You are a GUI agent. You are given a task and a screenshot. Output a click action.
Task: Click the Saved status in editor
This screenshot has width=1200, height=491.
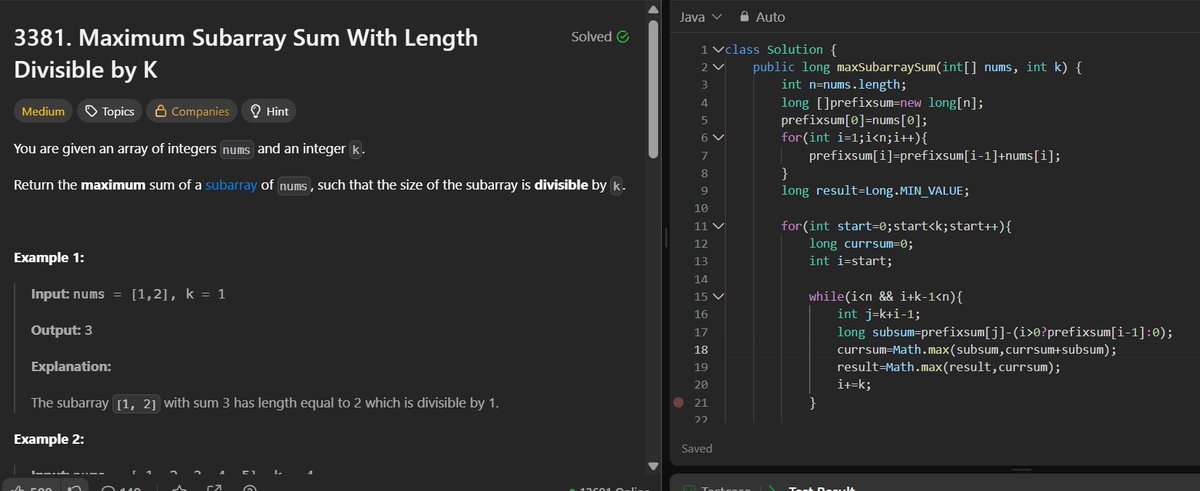click(x=697, y=449)
